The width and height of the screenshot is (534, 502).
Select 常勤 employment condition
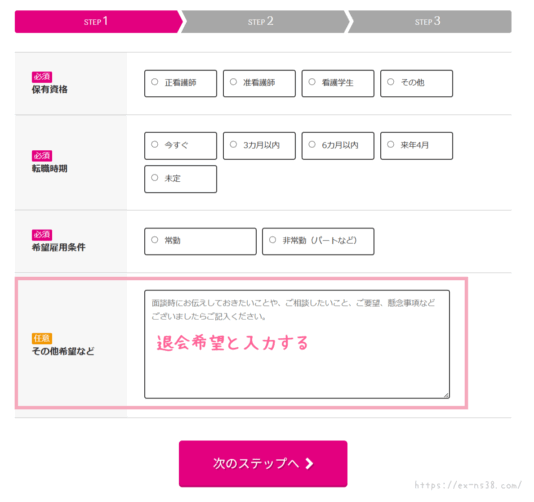point(200,241)
